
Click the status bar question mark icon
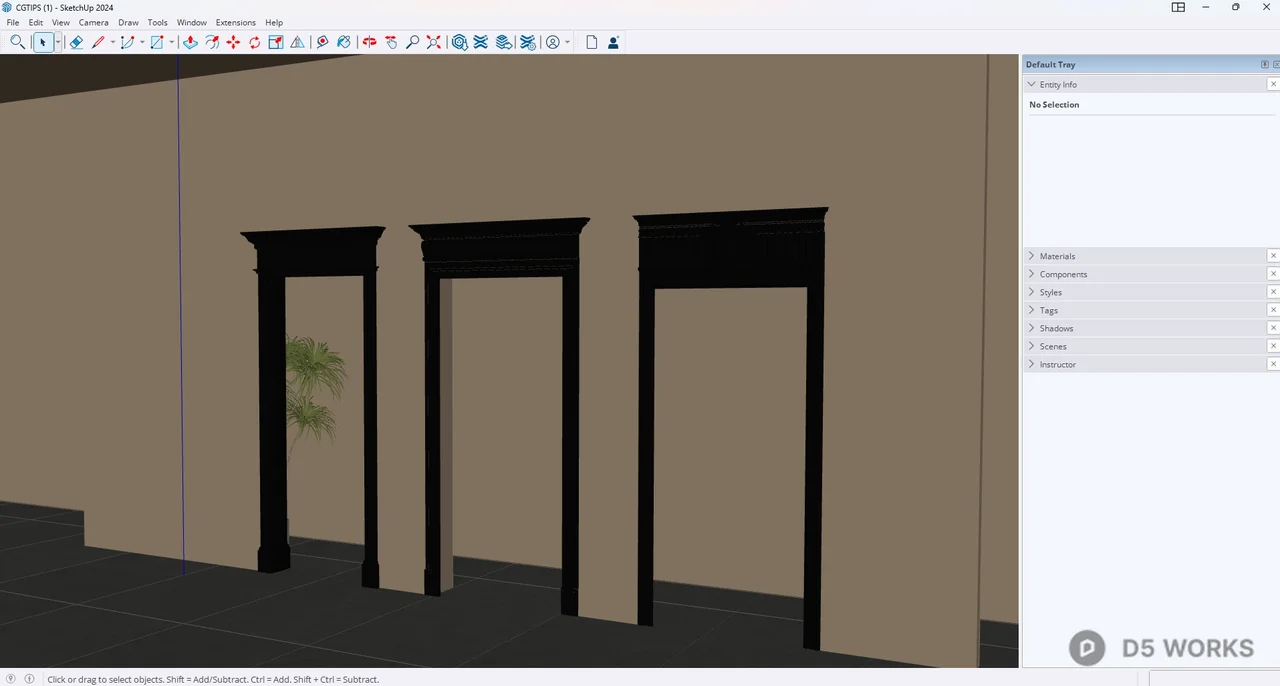pos(11,679)
